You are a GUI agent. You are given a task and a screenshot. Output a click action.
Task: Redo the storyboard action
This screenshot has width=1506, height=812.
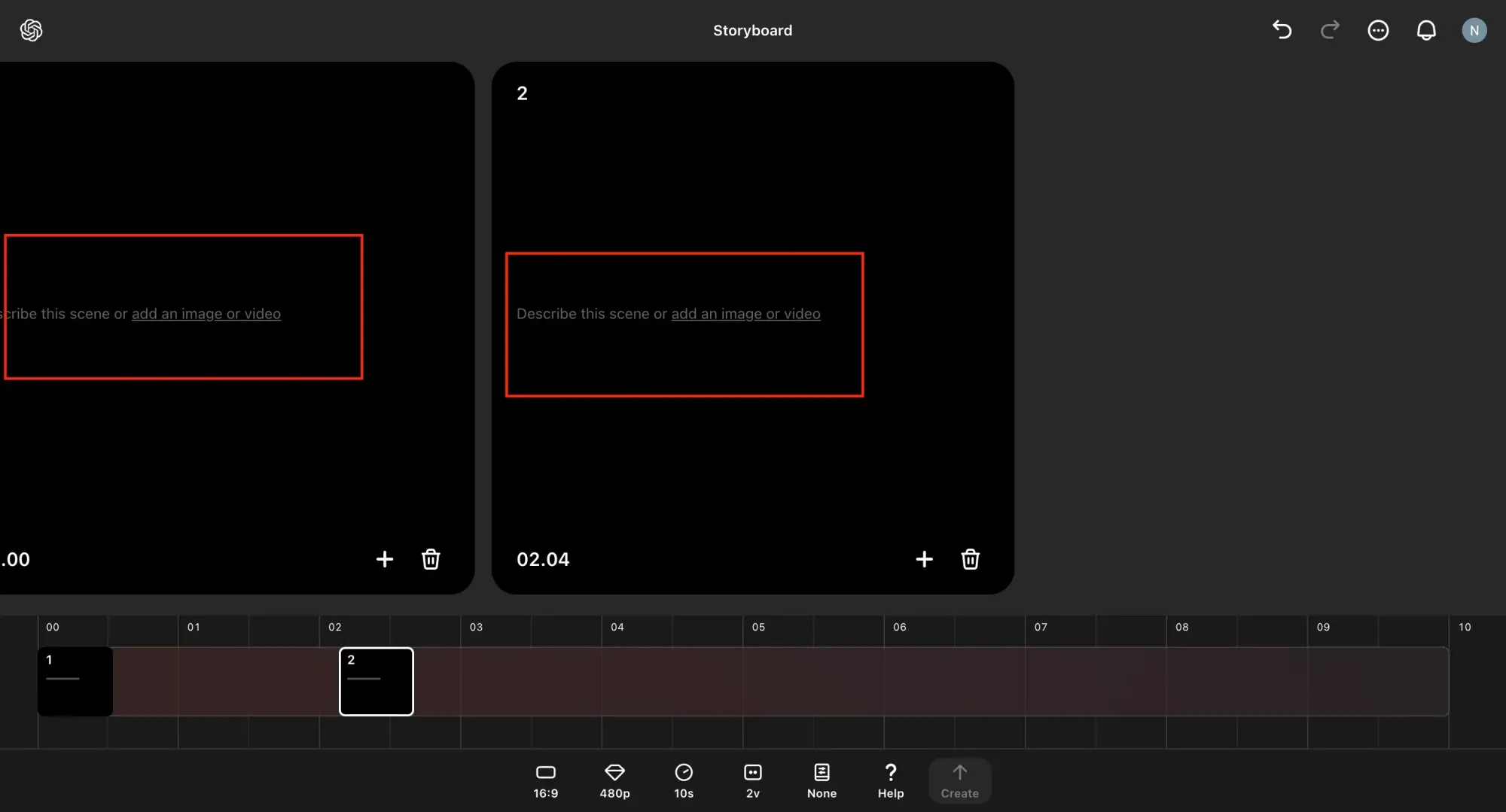pyautogui.click(x=1330, y=30)
